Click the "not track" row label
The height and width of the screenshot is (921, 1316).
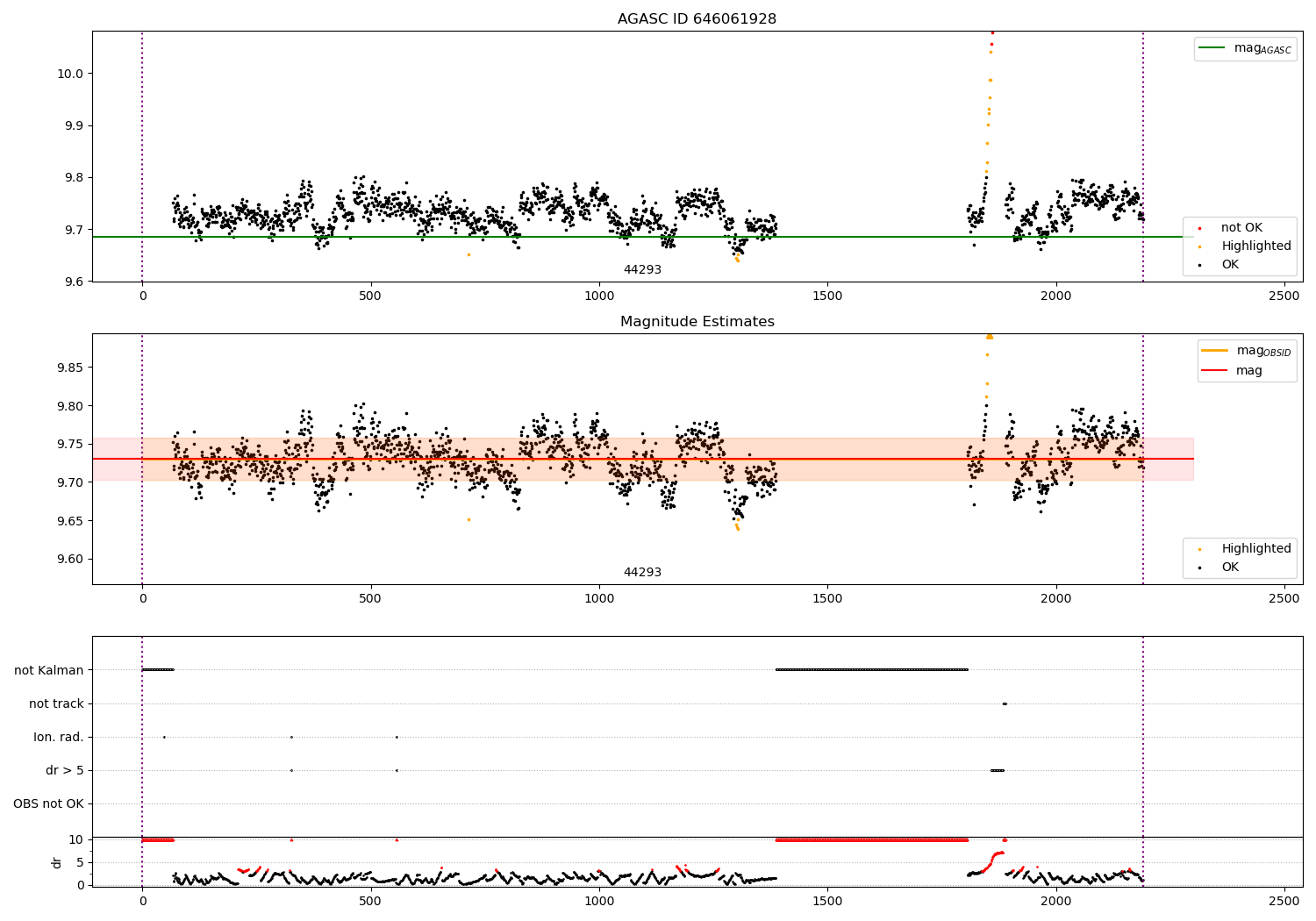point(56,703)
